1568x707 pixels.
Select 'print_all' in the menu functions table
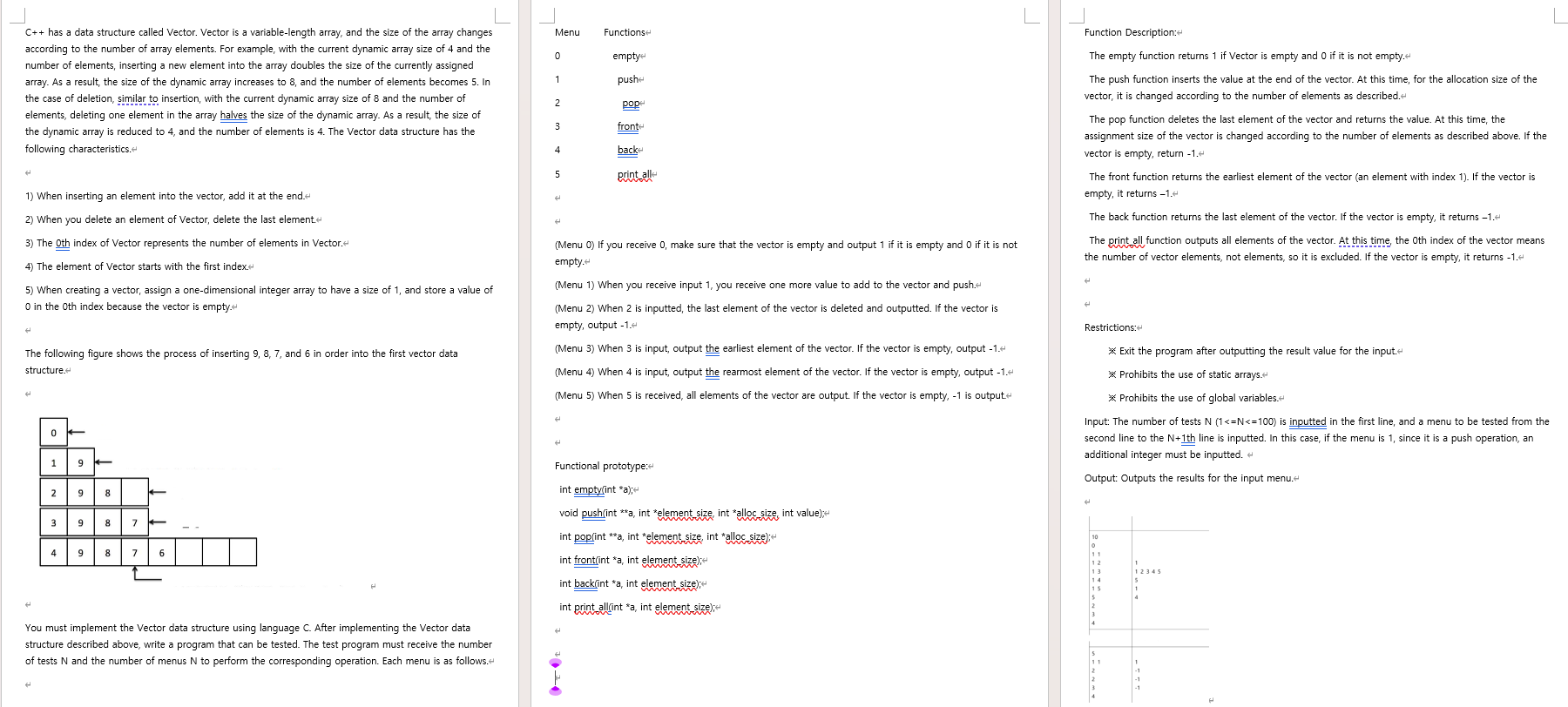635,174
